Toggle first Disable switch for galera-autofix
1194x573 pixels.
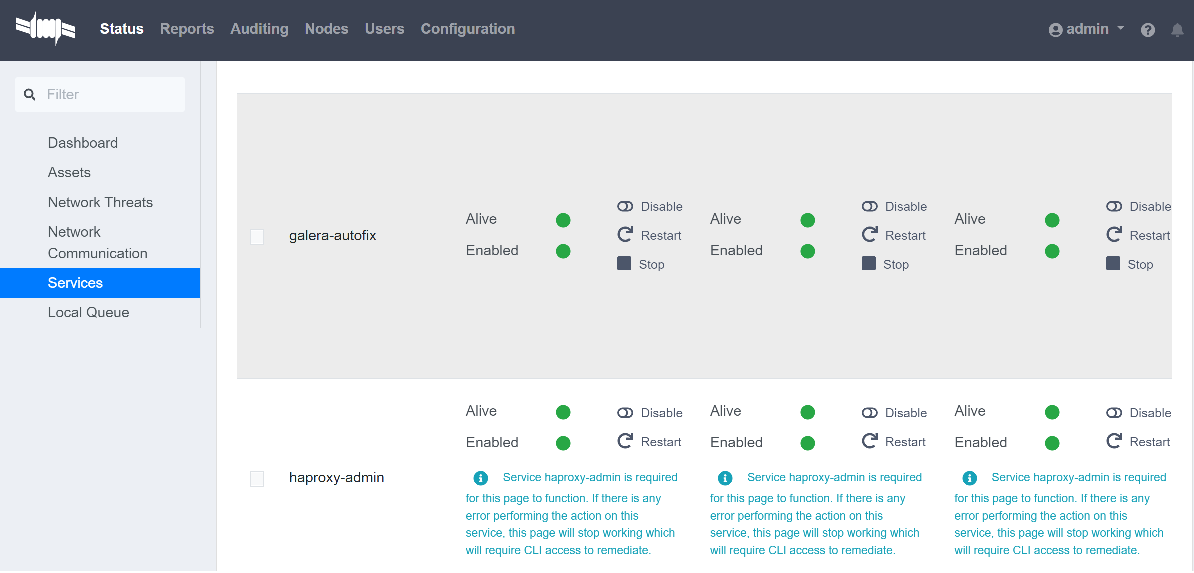click(x=625, y=206)
